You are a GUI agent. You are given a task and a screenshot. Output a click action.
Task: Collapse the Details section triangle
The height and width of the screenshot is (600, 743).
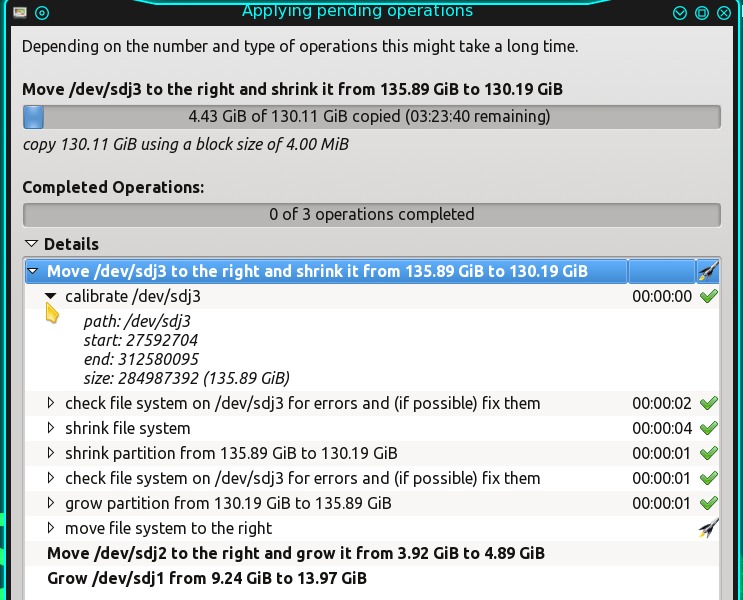click(31, 244)
